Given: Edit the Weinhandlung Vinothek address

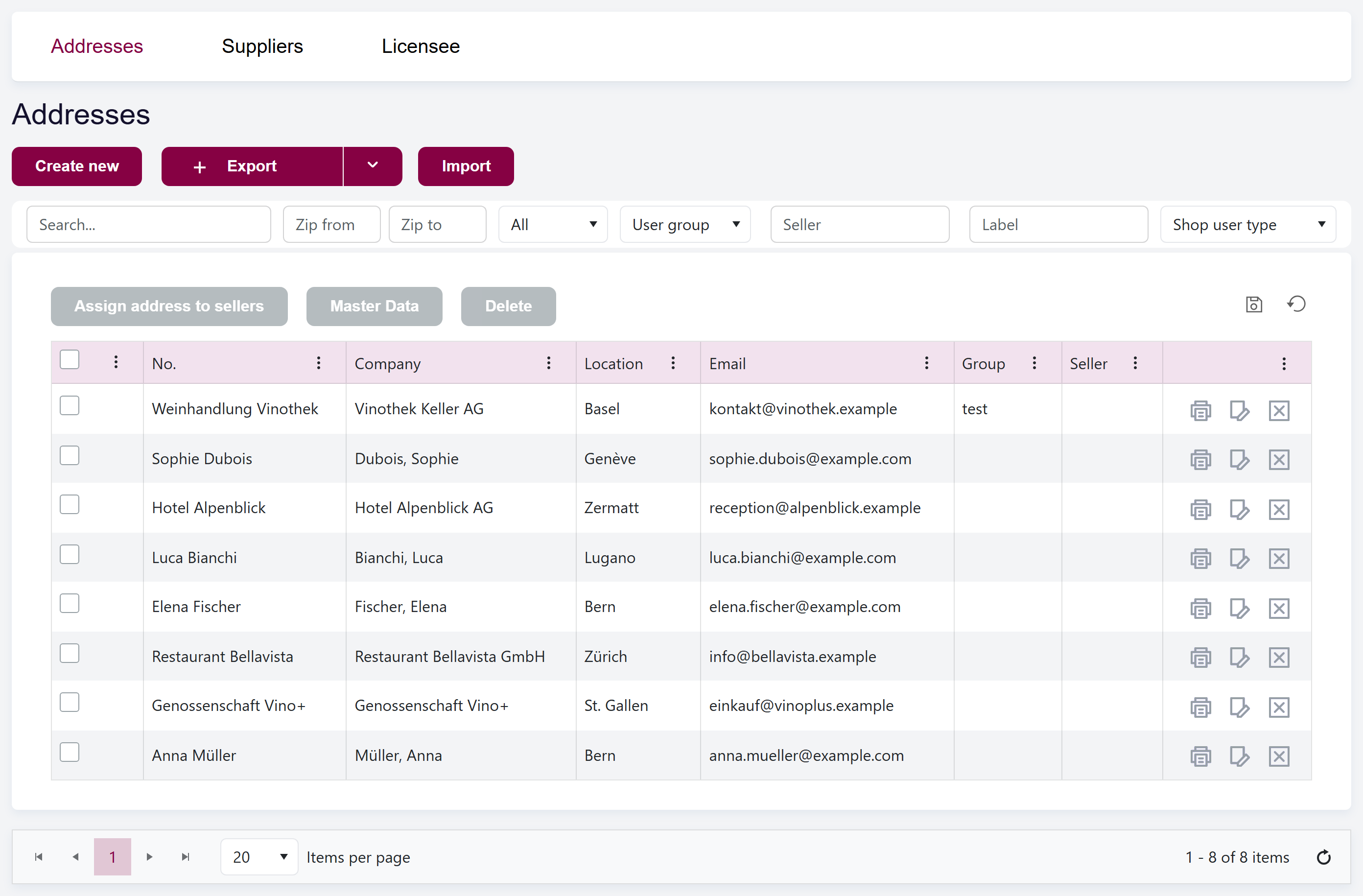Looking at the screenshot, I should [1239, 410].
